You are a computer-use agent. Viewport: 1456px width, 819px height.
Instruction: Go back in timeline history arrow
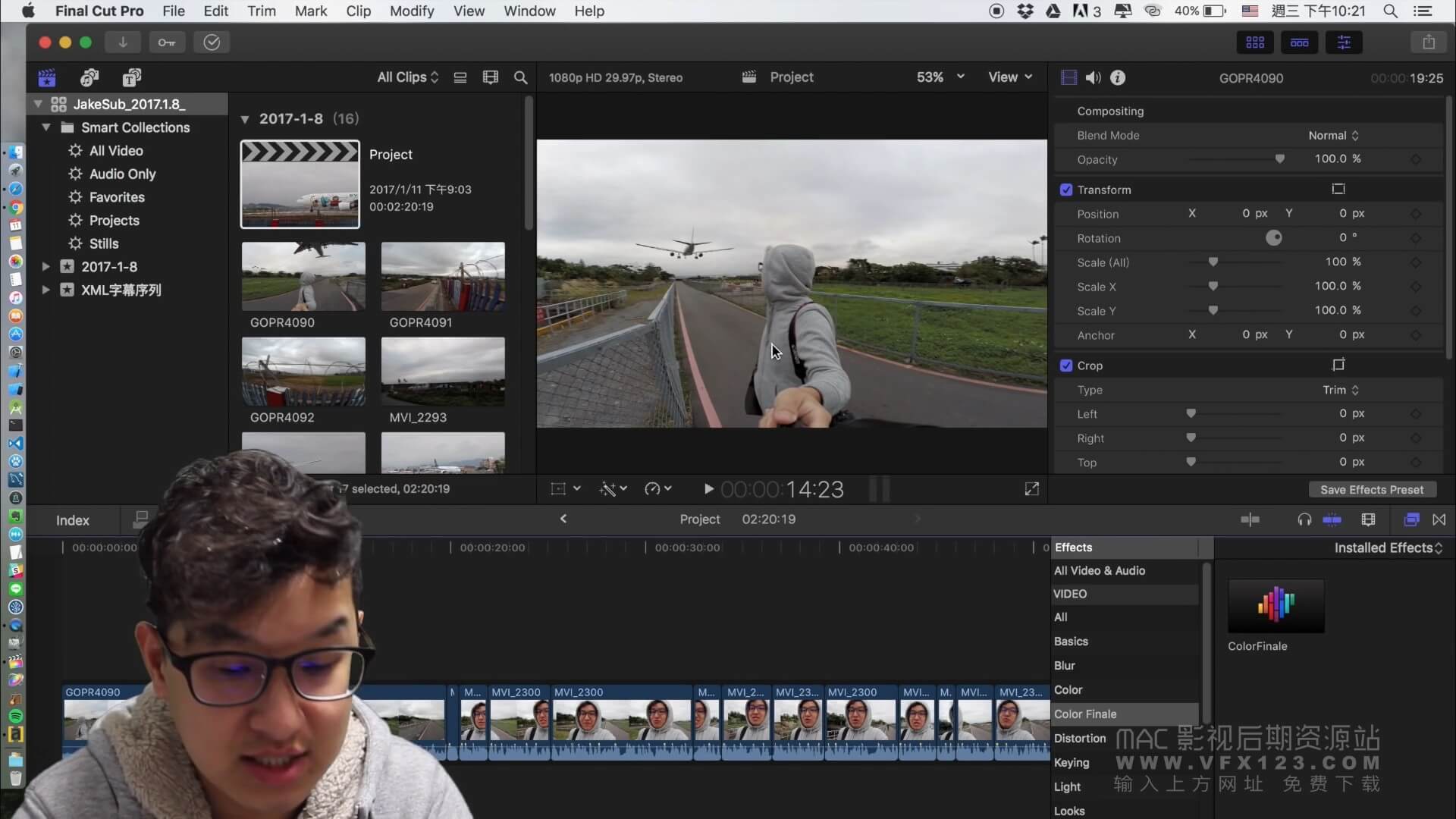pyautogui.click(x=563, y=519)
